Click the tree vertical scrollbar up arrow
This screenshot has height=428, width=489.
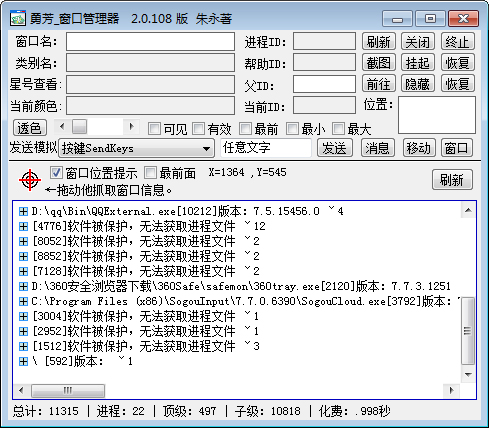pyautogui.click(x=468, y=210)
